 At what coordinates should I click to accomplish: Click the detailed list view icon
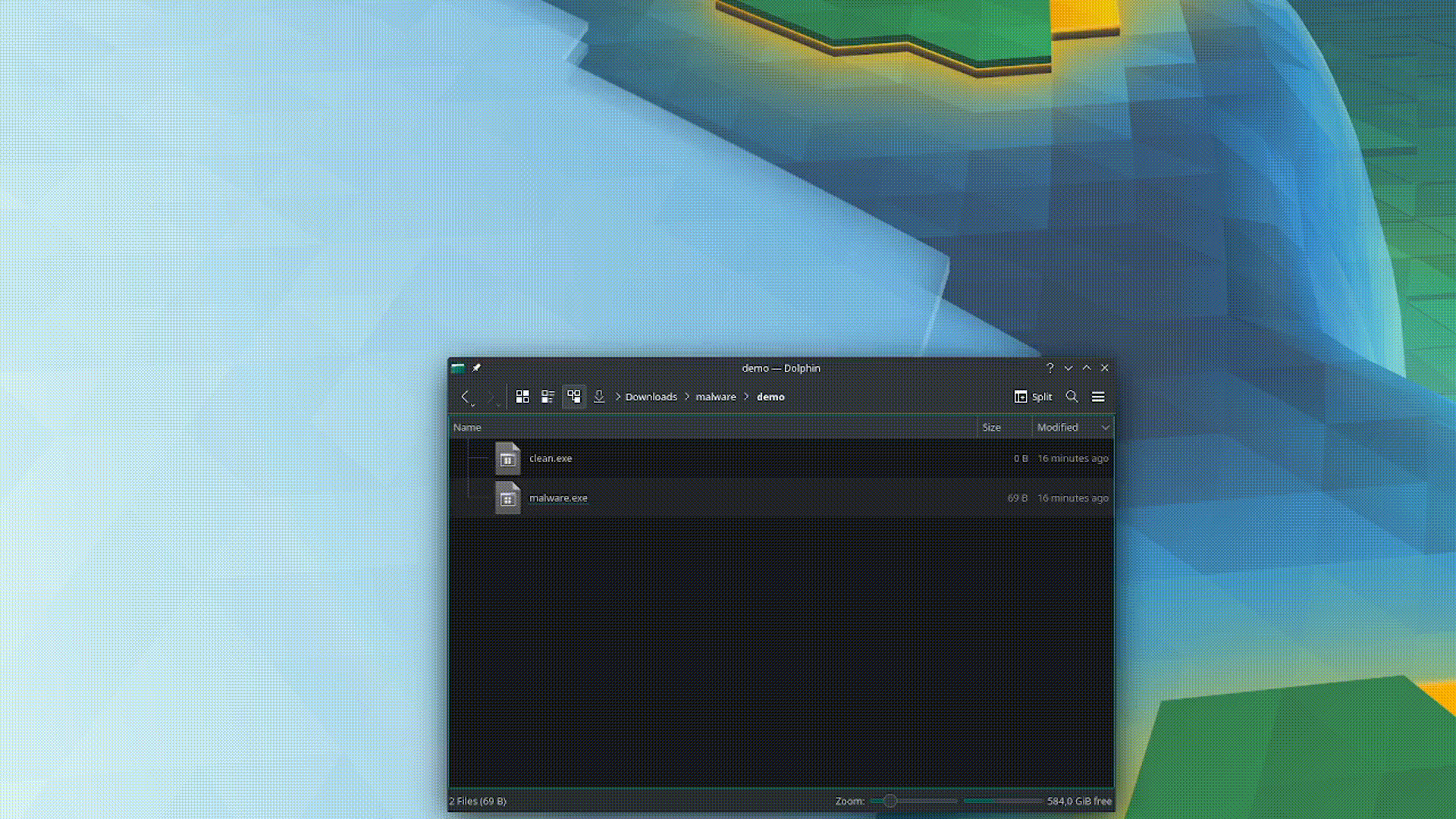coord(547,396)
